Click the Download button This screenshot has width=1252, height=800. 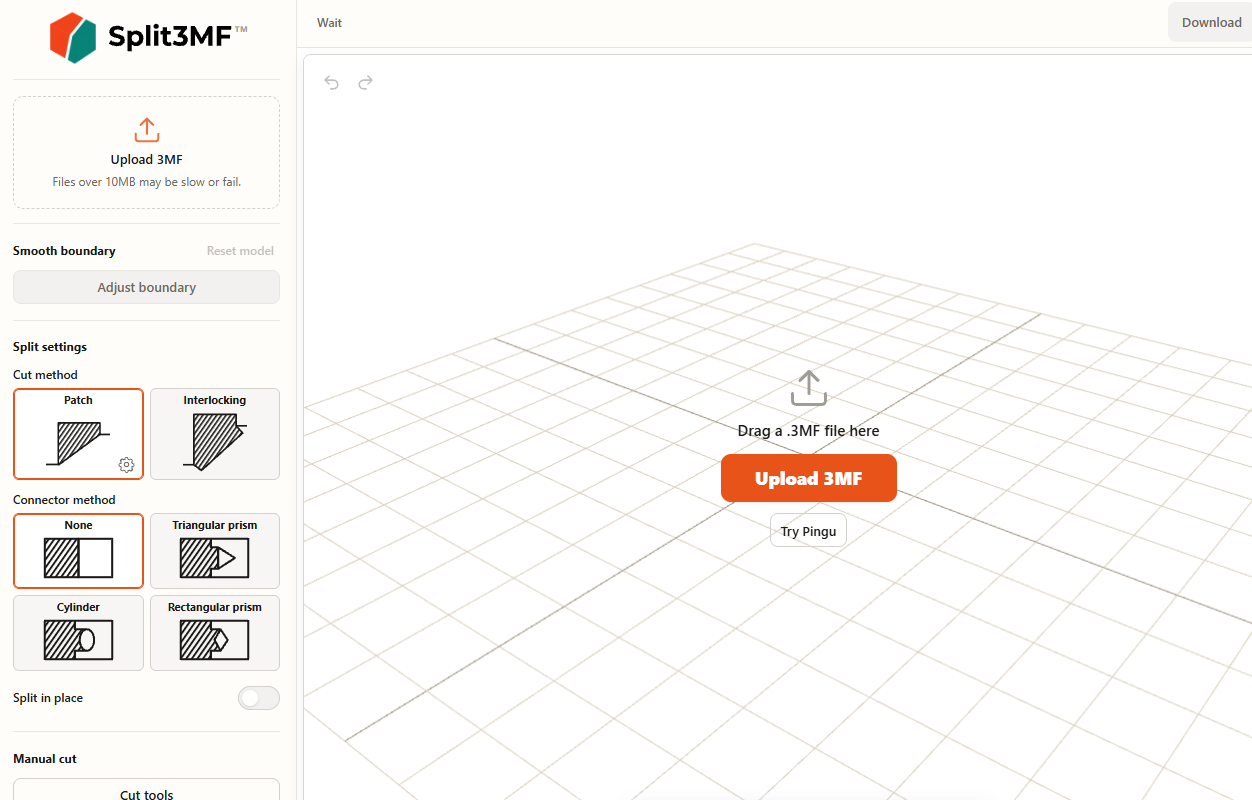coord(1211,22)
